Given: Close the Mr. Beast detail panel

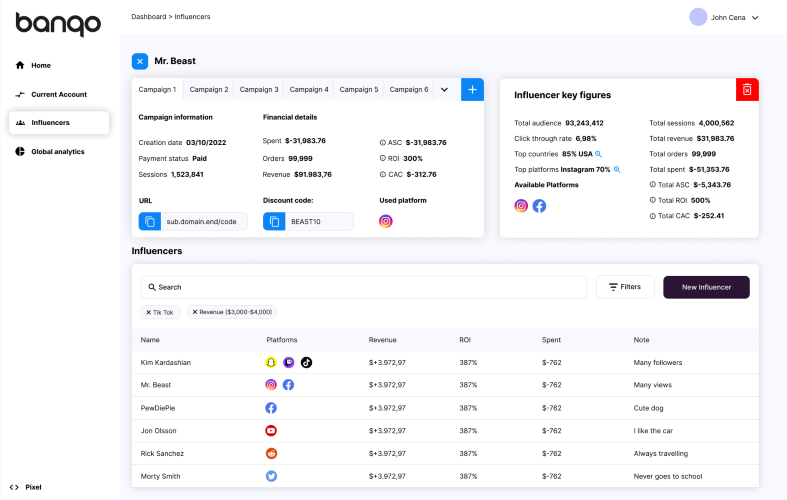Looking at the screenshot, I should click(x=140, y=61).
